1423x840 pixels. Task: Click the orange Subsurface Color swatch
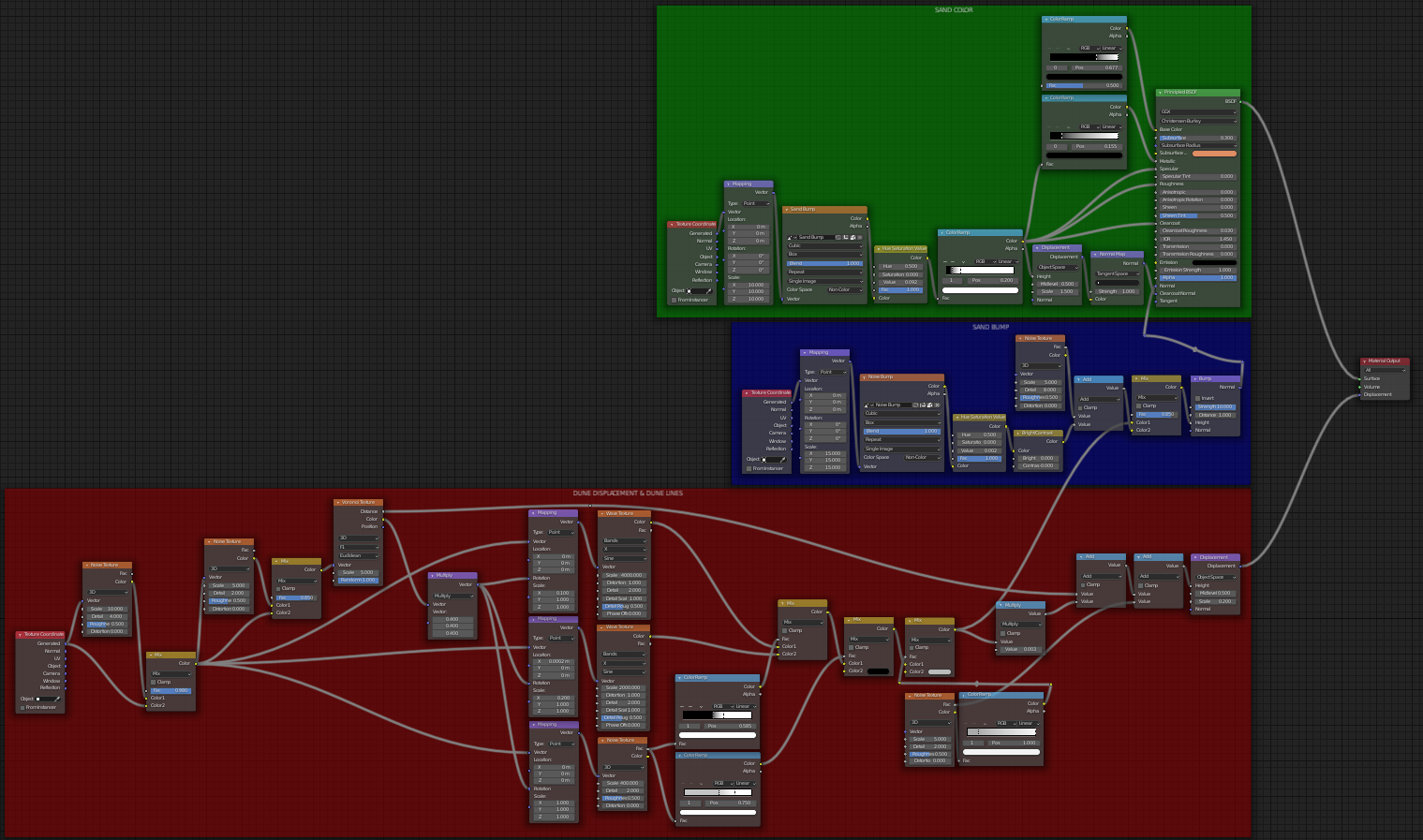click(1214, 154)
